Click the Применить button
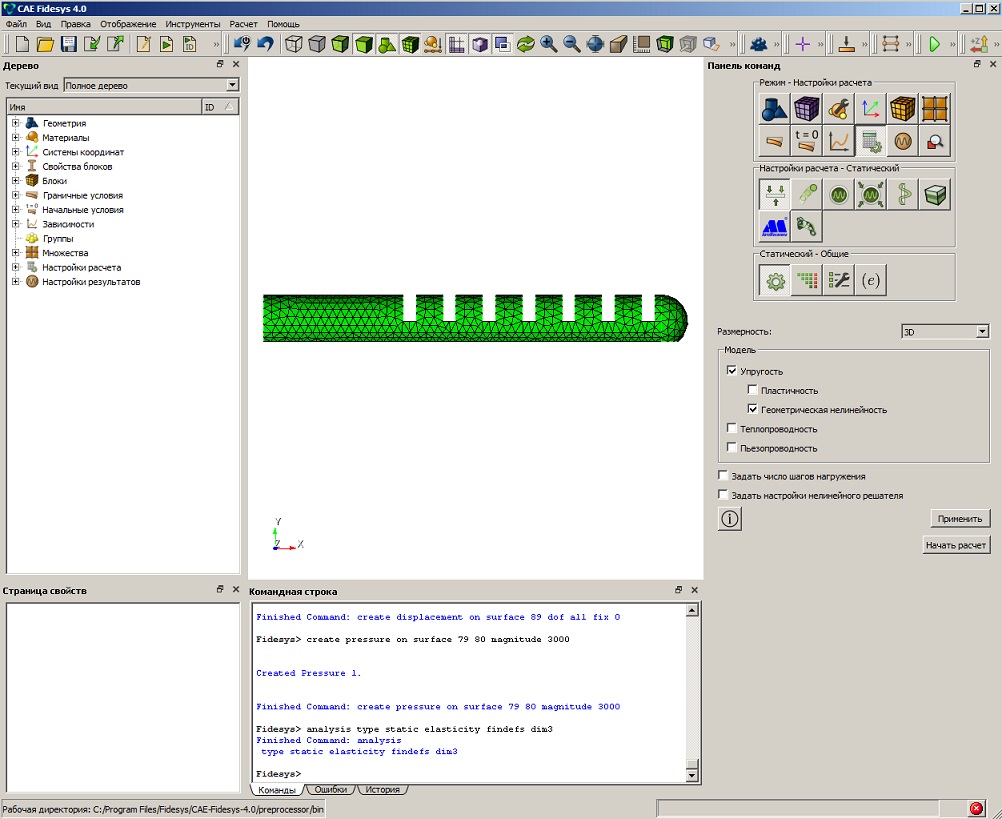Viewport: 1002px width, 819px height. [x=960, y=518]
